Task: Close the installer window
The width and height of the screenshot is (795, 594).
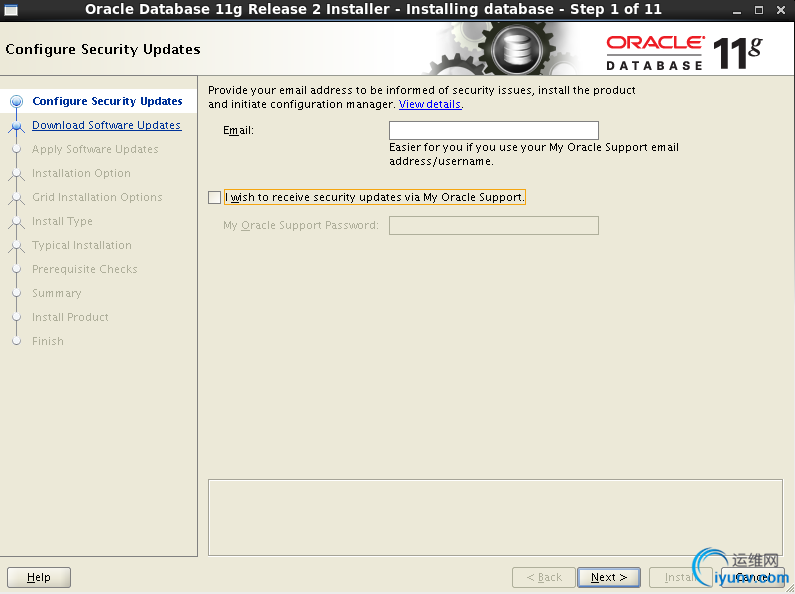Action: tap(781, 10)
